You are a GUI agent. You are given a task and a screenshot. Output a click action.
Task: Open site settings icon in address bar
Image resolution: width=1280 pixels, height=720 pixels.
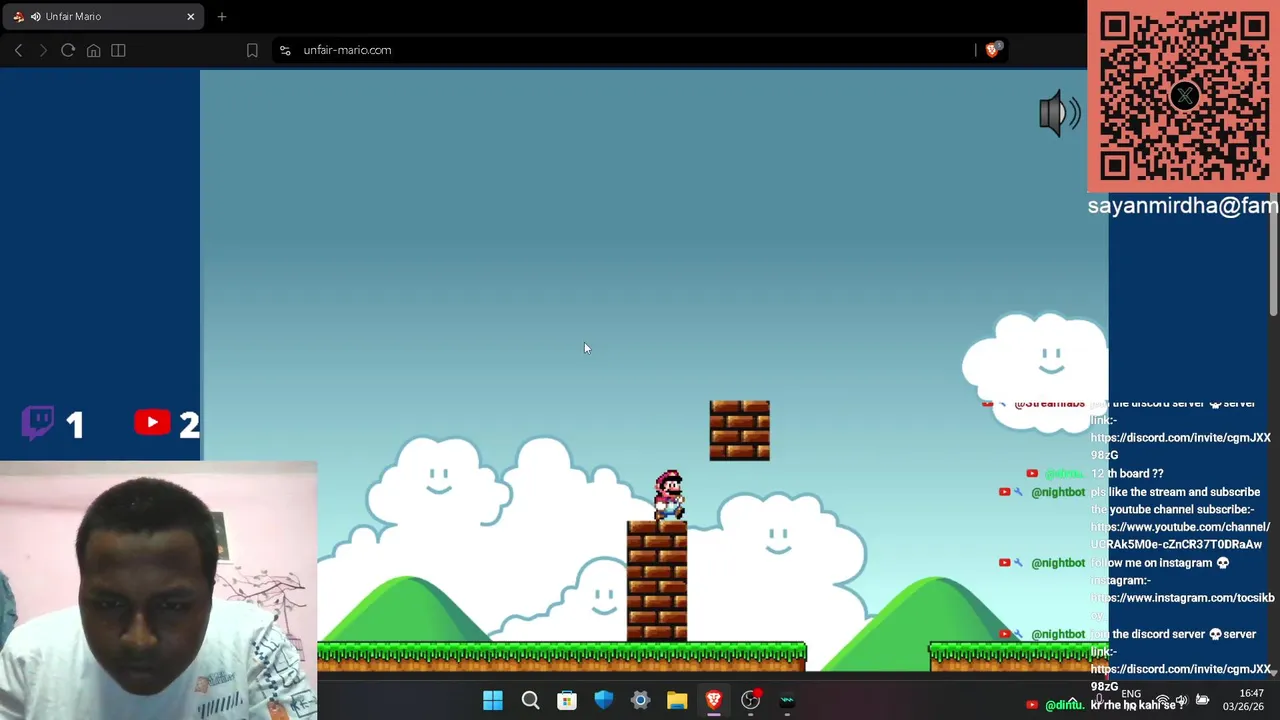pyautogui.click(x=285, y=50)
